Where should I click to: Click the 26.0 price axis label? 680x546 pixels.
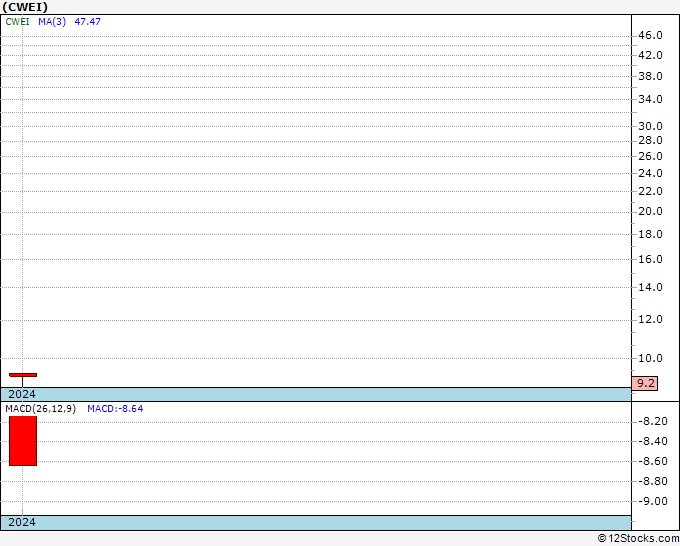(x=651, y=157)
